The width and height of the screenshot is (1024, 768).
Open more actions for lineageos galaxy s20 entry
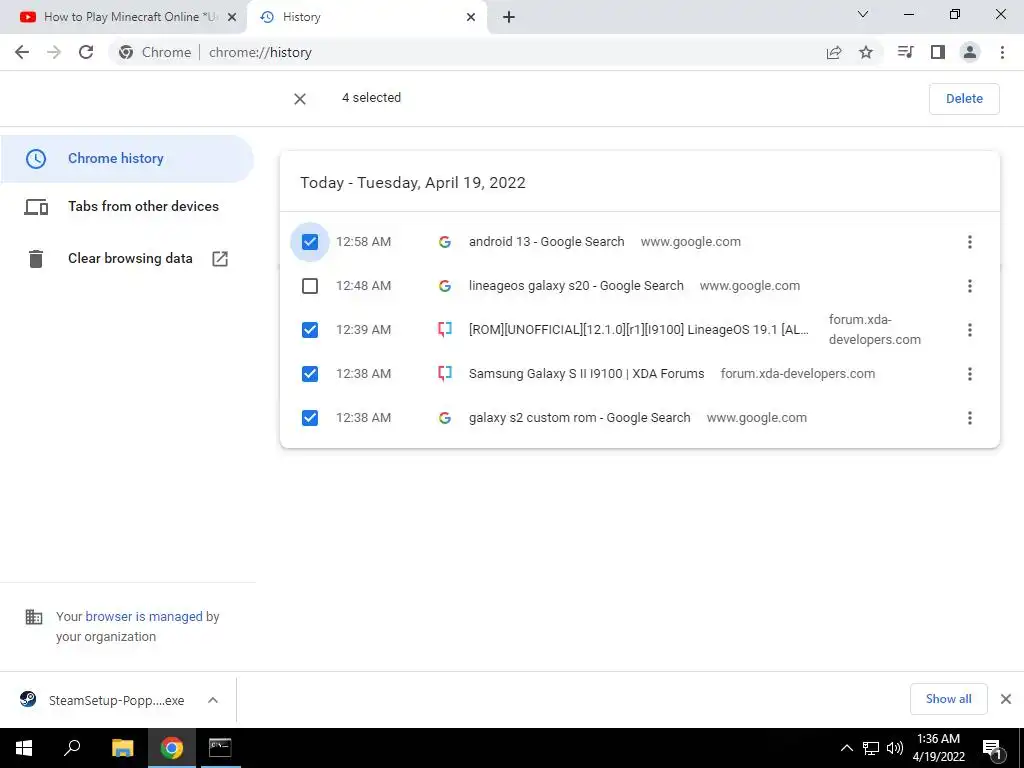(970, 286)
